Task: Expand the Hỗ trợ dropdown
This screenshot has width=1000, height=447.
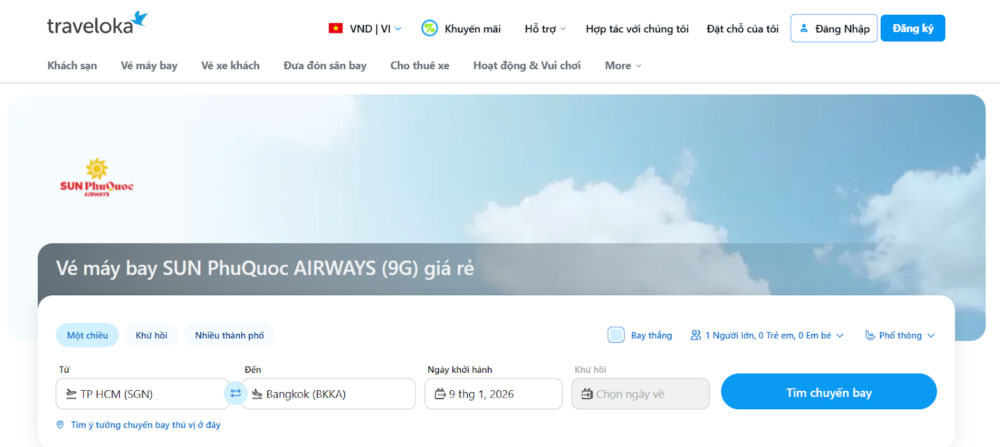Action: coord(545,29)
